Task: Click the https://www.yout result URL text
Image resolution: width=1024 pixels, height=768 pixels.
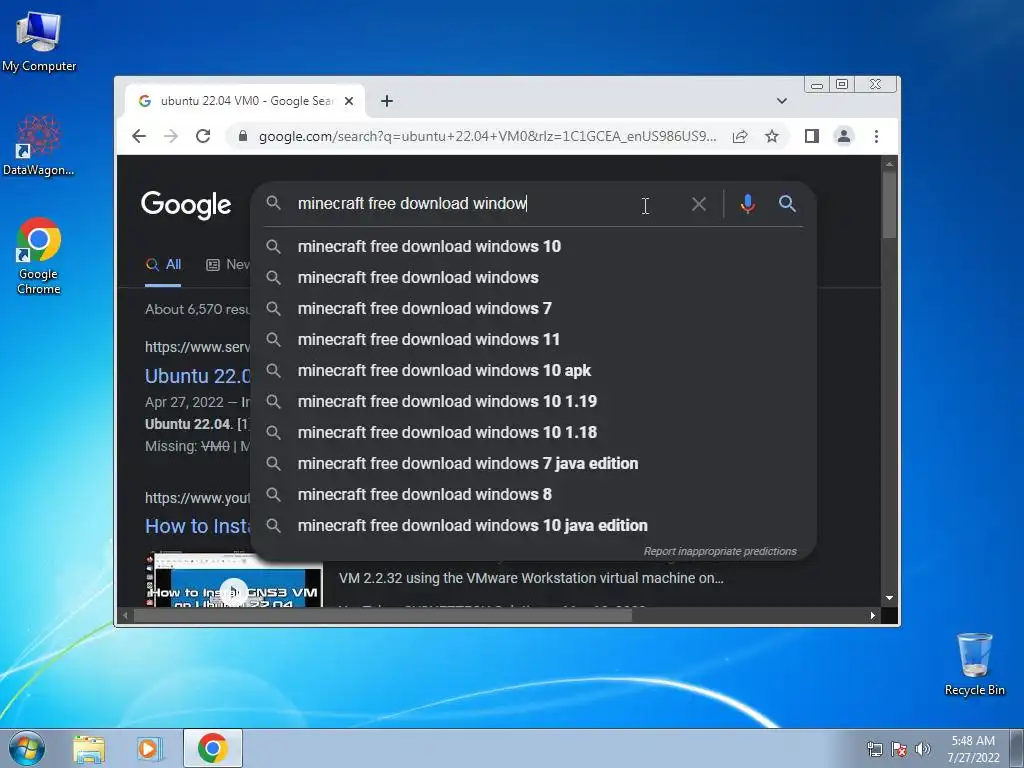Action: point(197,498)
